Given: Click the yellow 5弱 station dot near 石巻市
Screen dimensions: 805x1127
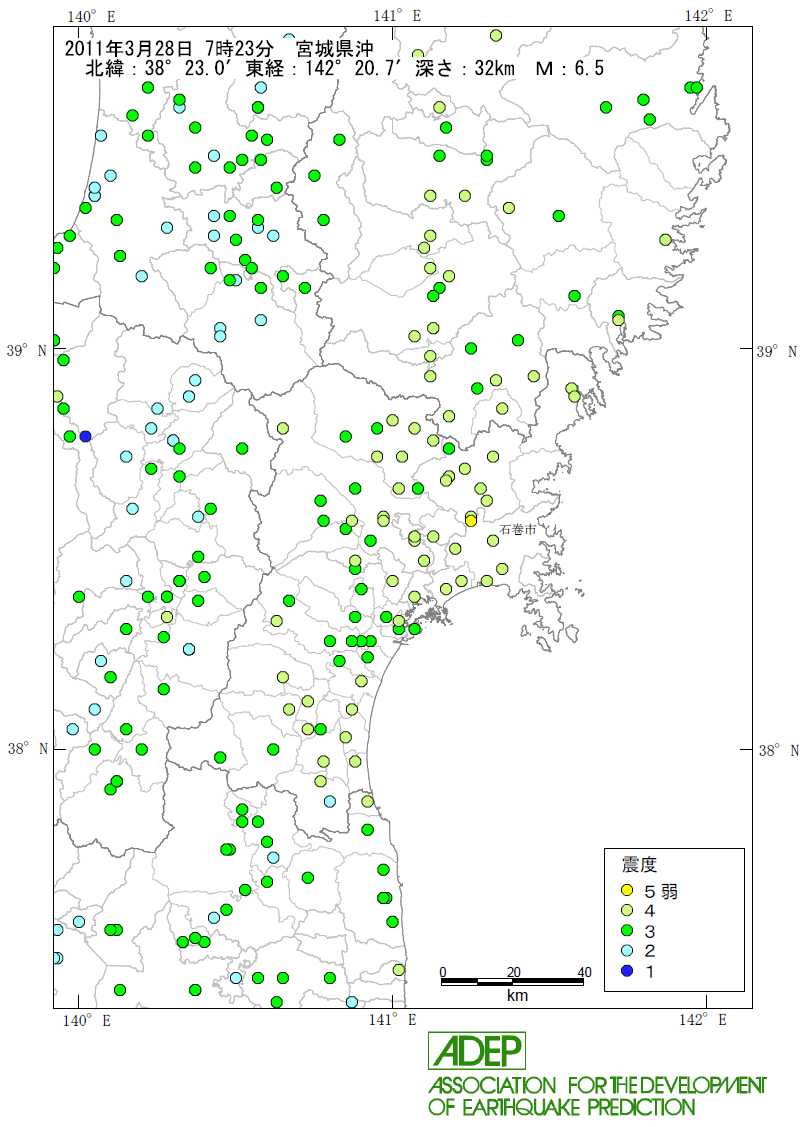Looking at the screenshot, I should pyautogui.click(x=471, y=521).
